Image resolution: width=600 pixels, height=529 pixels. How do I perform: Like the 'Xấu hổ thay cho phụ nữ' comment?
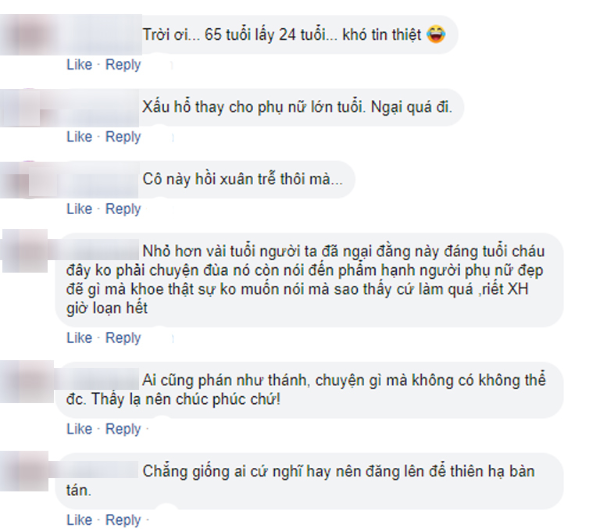(x=79, y=137)
